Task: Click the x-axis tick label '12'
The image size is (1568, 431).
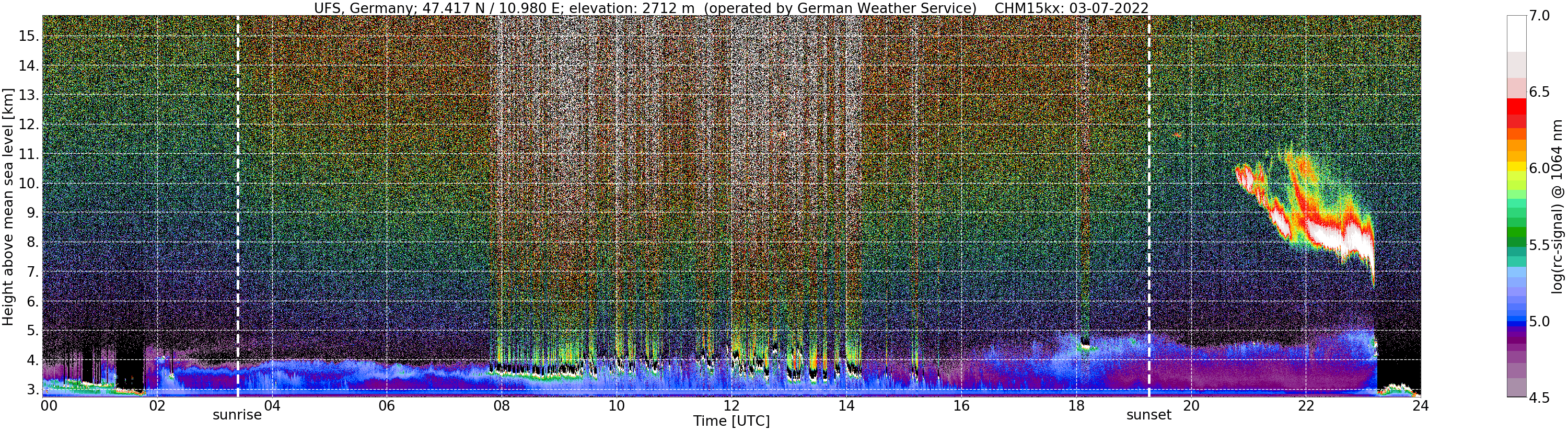Action: click(x=731, y=405)
